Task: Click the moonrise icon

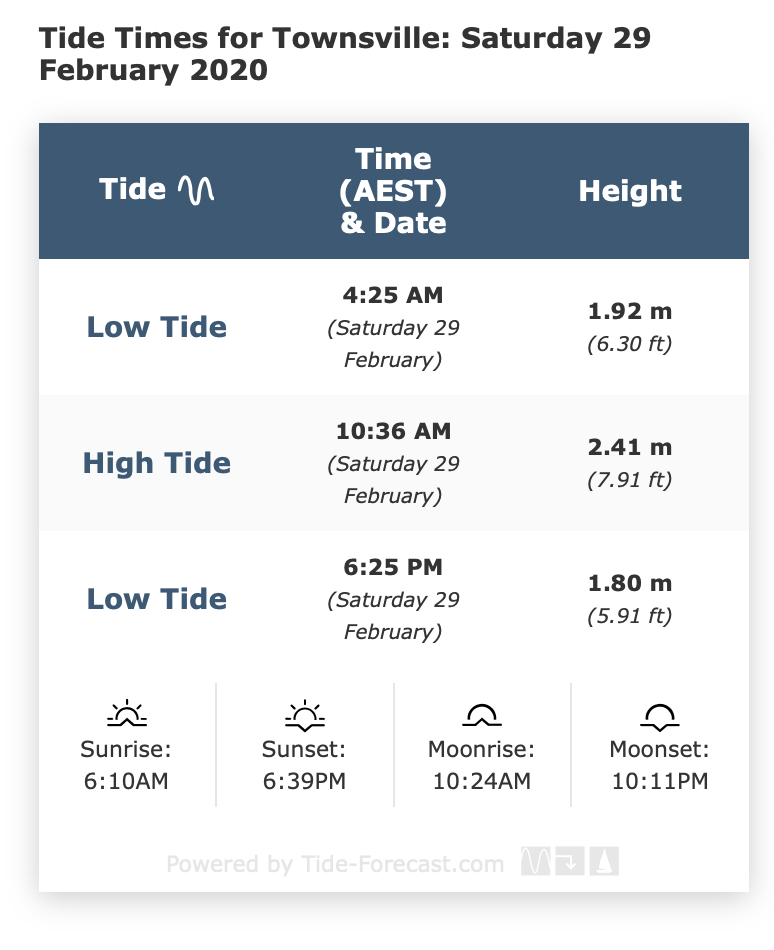Action: 481,714
